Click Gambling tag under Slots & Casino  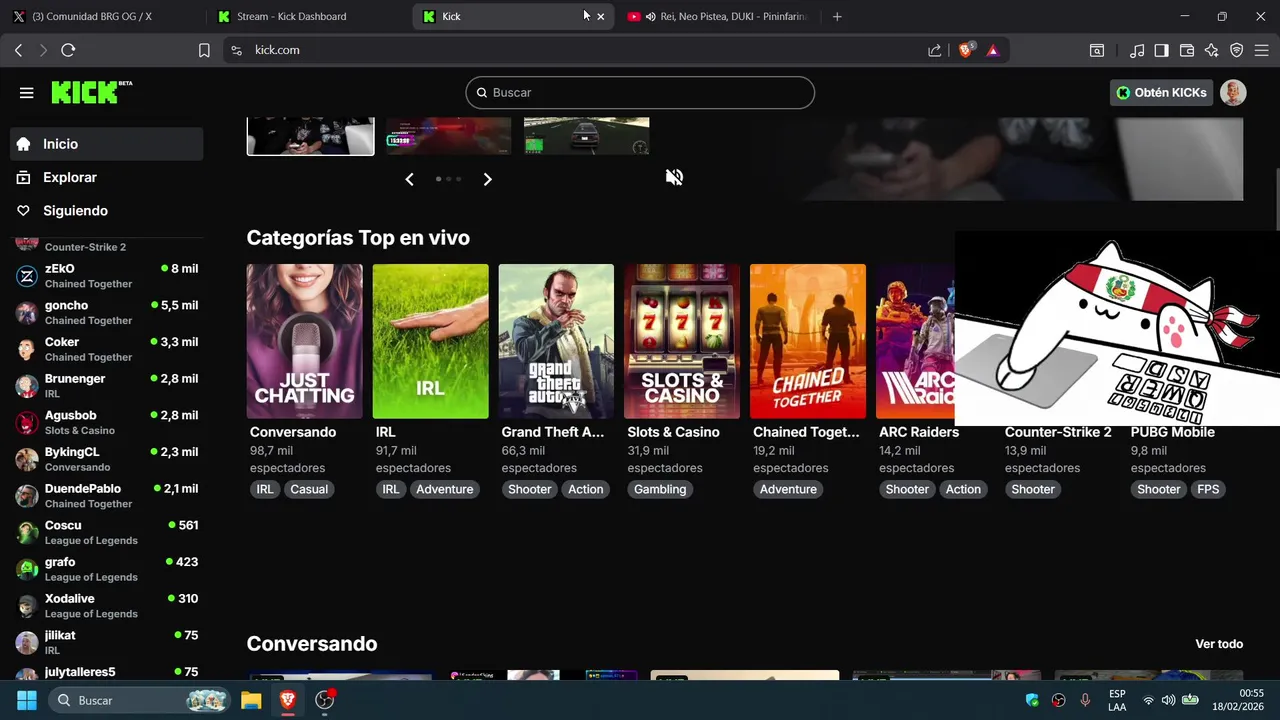click(660, 489)
